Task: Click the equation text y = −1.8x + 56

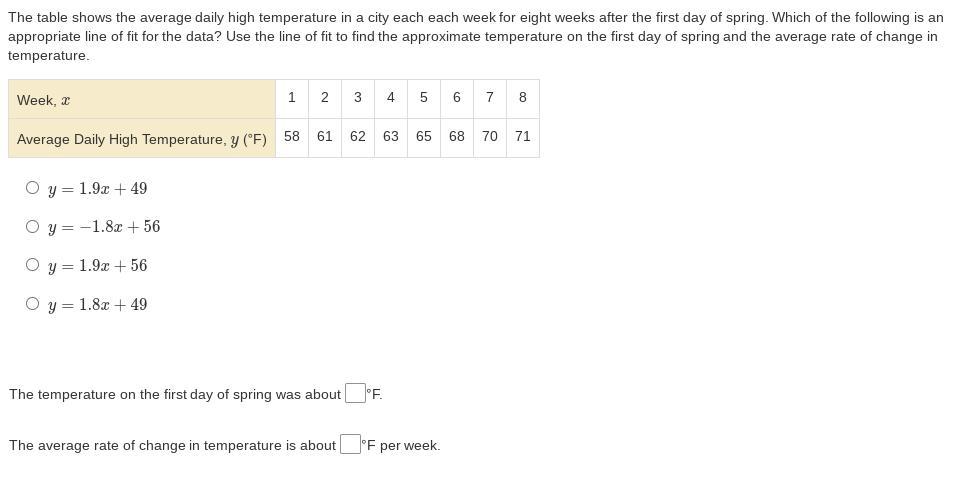Action: (104, 227)
